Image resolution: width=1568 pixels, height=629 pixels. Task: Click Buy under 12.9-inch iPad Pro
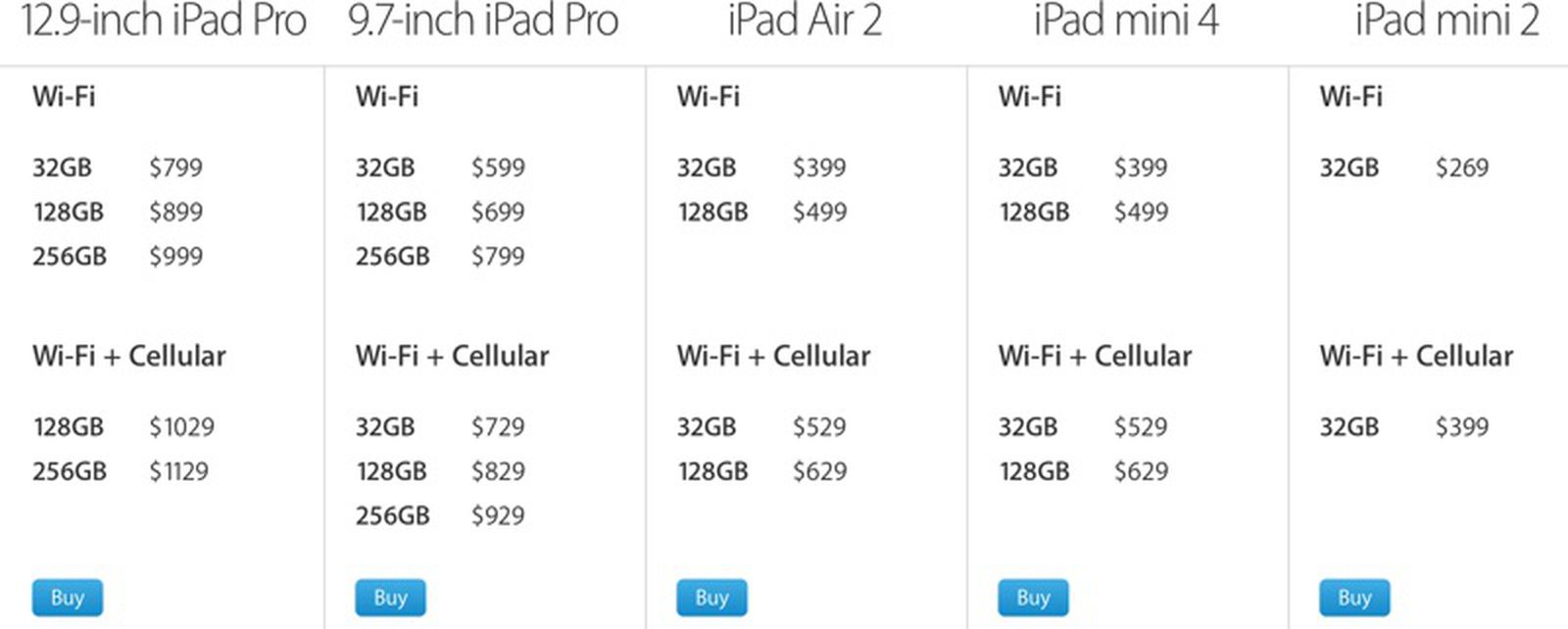[67, 598]
